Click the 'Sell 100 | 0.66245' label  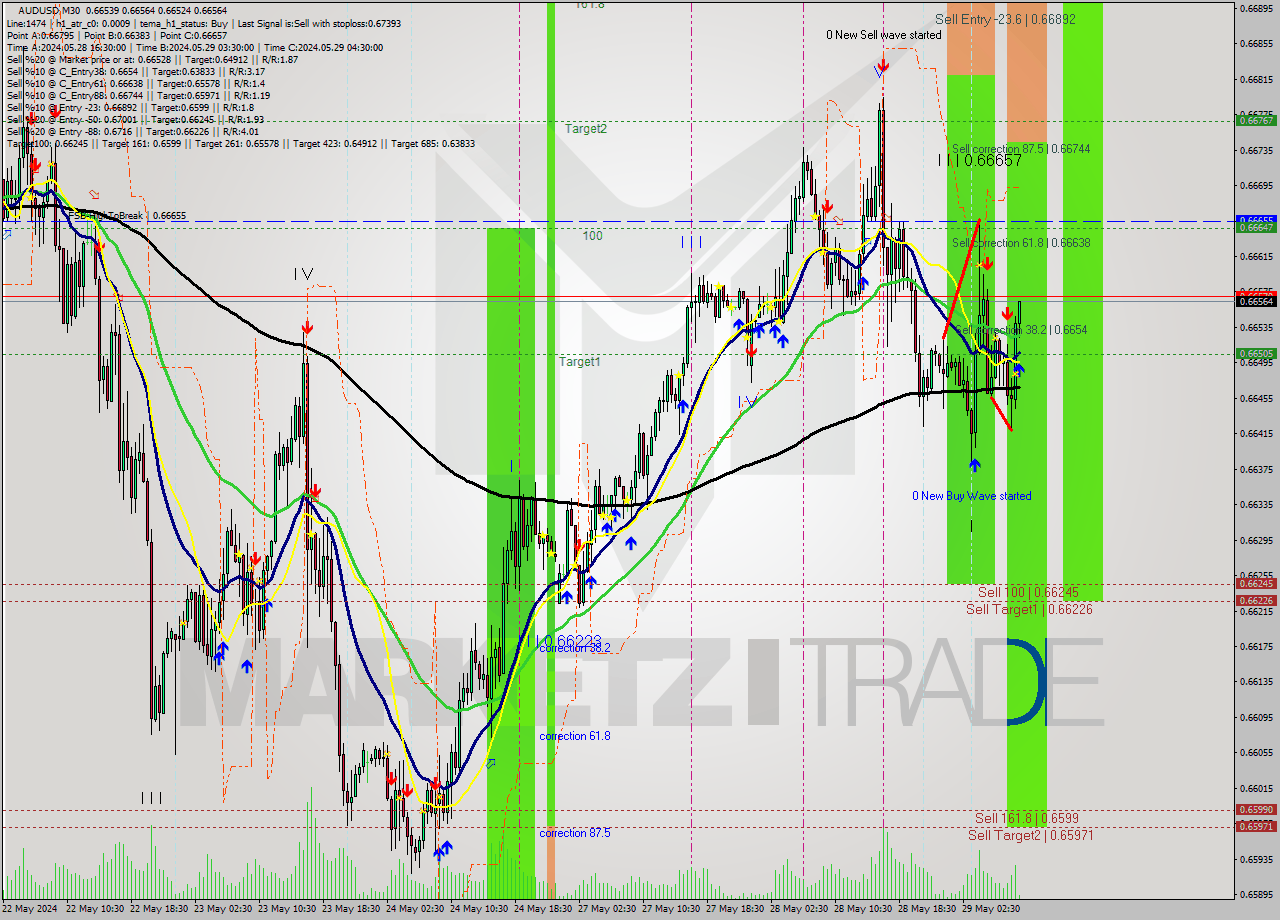(1028, 593)
